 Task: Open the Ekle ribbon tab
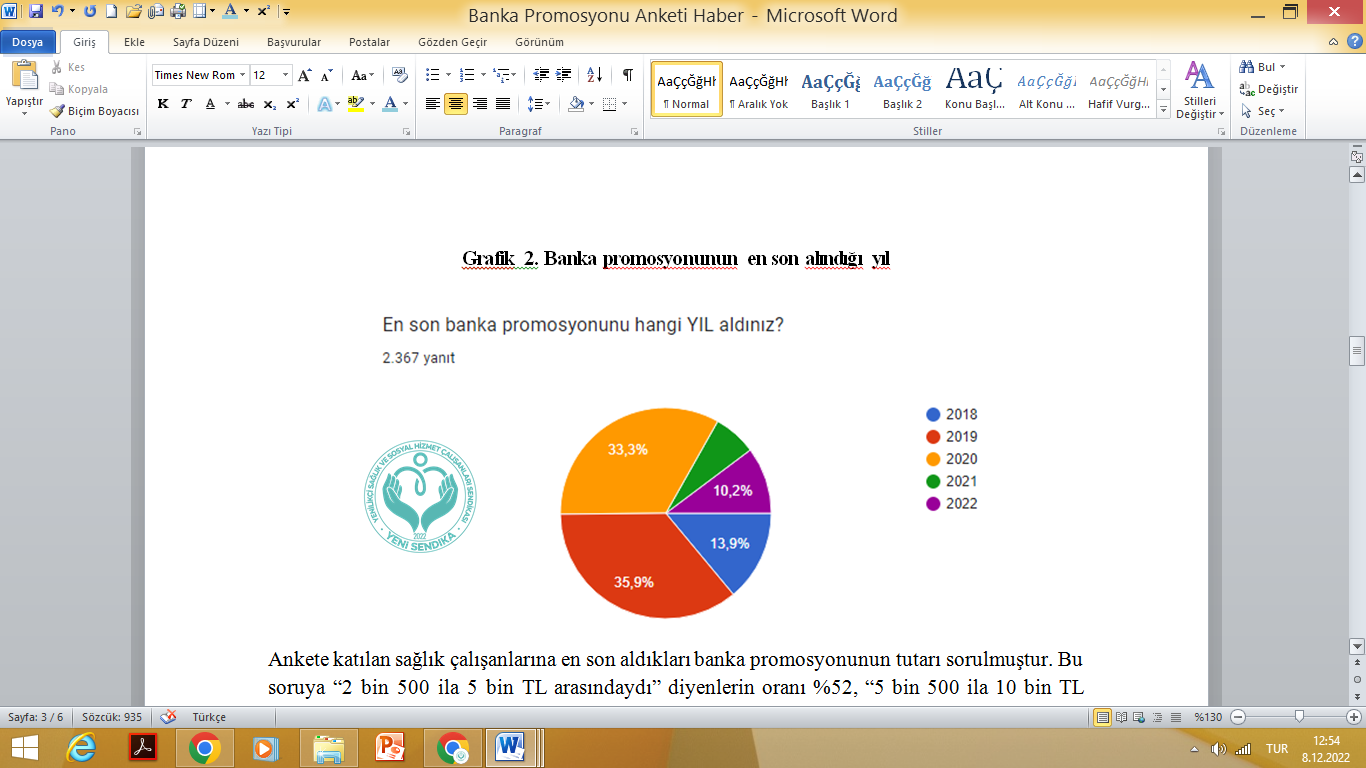point(134,42)
